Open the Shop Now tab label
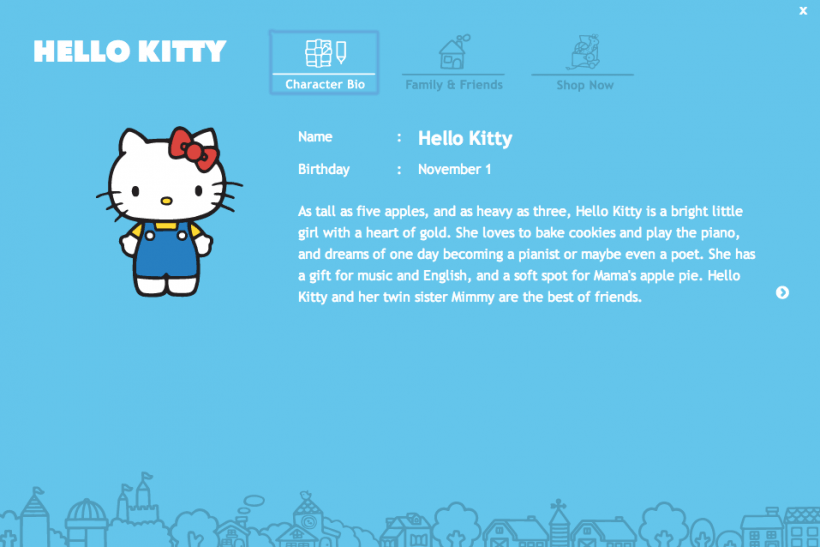Image resolution: width=820 pixels, height=547 pixels. (585, 85)
